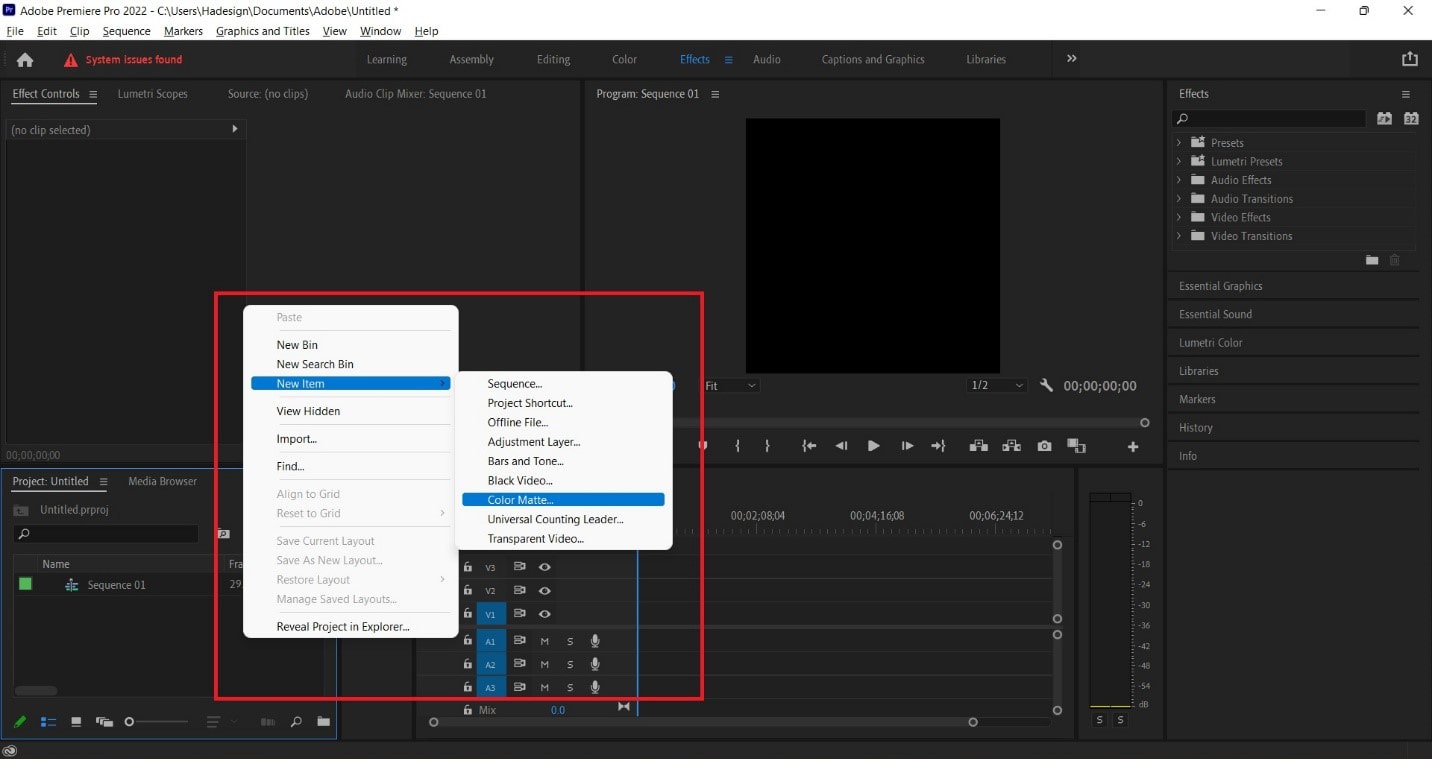This screenshot has height=759, width=1432.
Task: Open Creative Cloud icon in status bar
Action: tap(9, 750)
